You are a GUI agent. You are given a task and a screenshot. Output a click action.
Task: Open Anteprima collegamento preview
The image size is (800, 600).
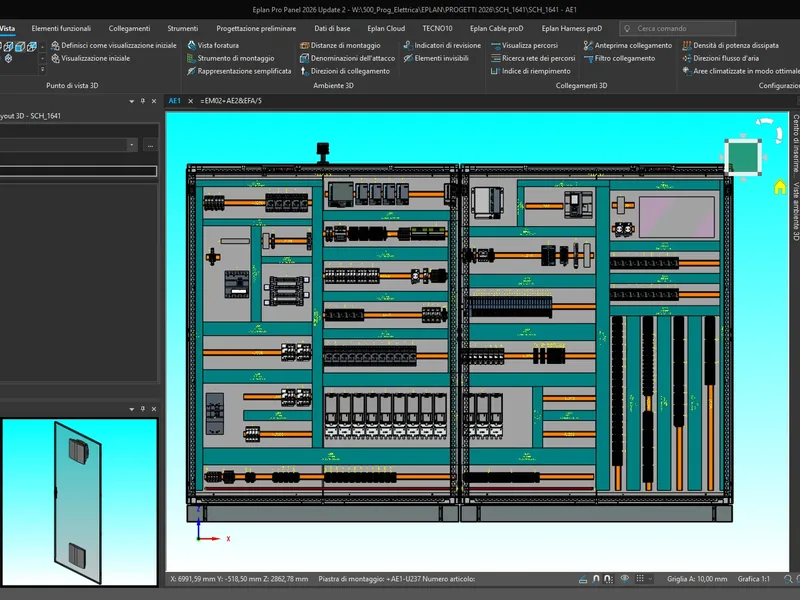click(628, 45)
